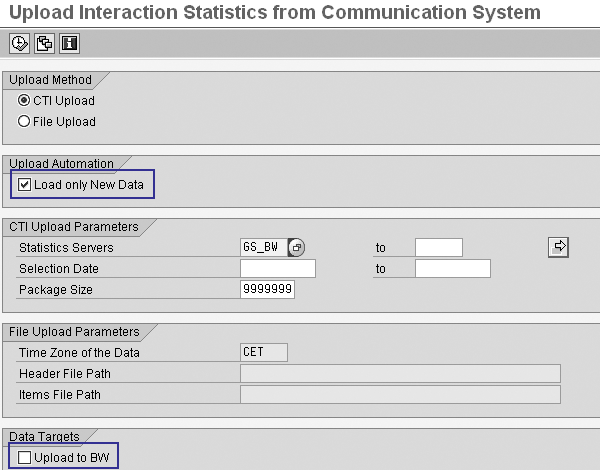Click the Items File Path field
Screen dimensions: 600x470
tap(400, 394)
